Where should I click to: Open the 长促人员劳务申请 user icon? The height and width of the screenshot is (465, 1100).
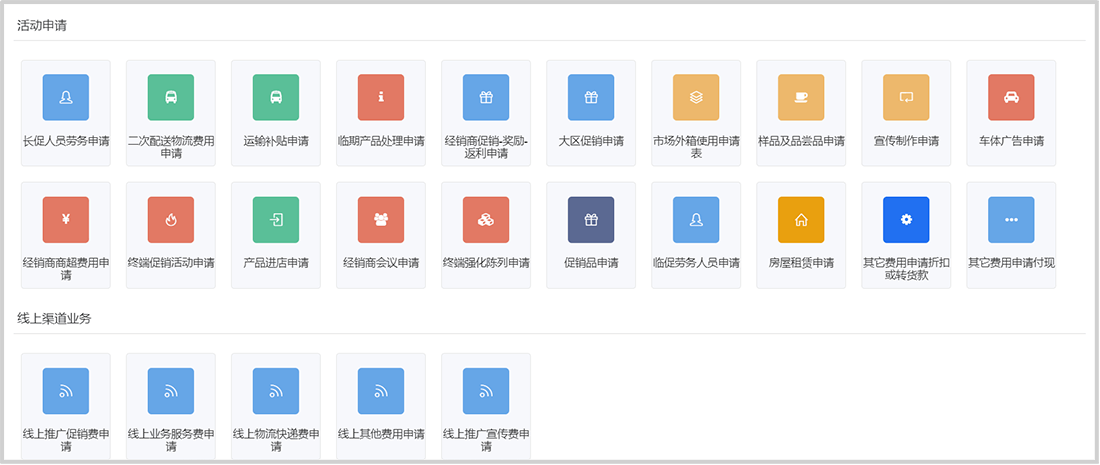coord(66,97)
